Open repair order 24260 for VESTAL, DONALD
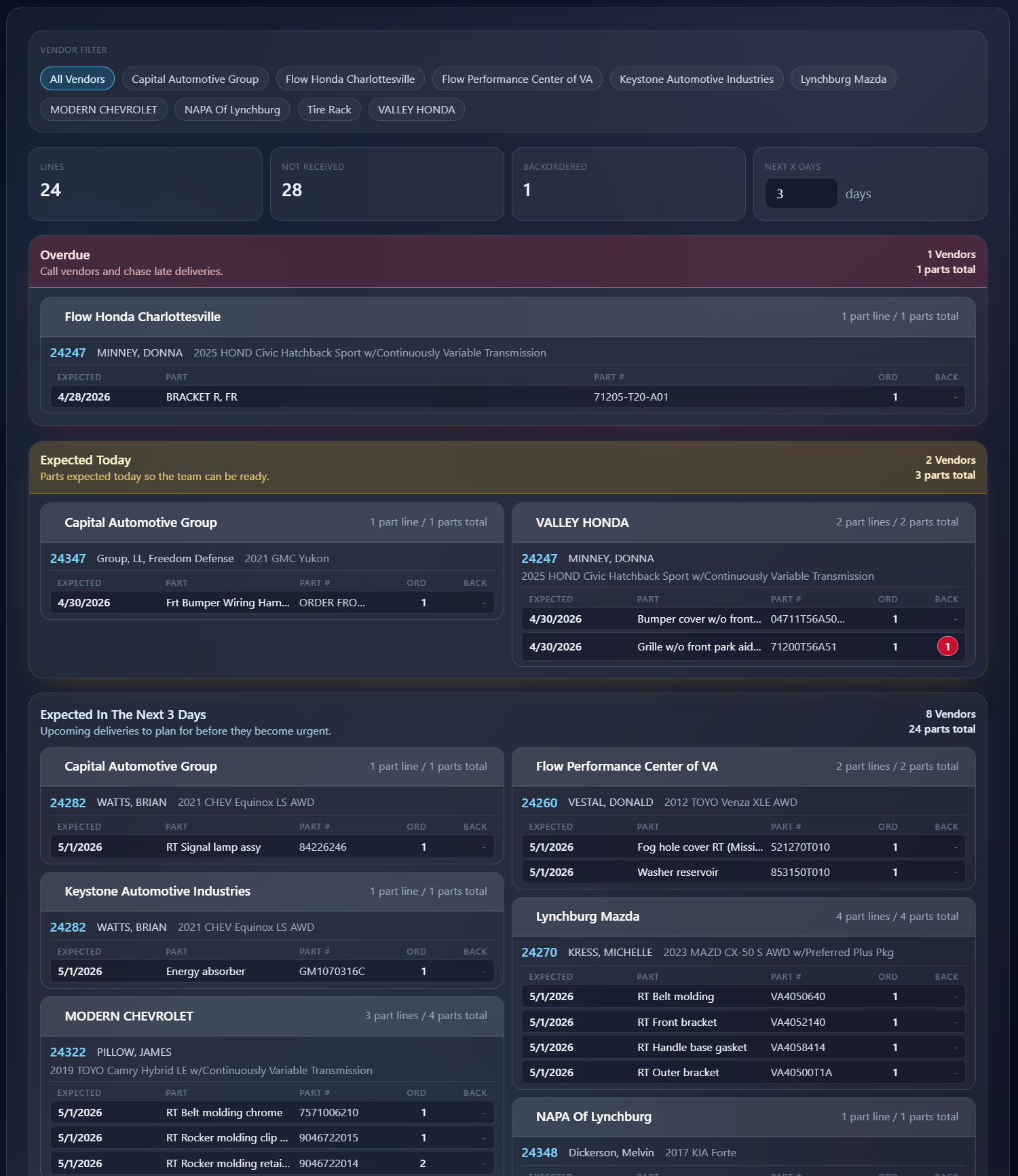Image resolution: width=1018 pixels, height=1176 pixels. (540, 803)
